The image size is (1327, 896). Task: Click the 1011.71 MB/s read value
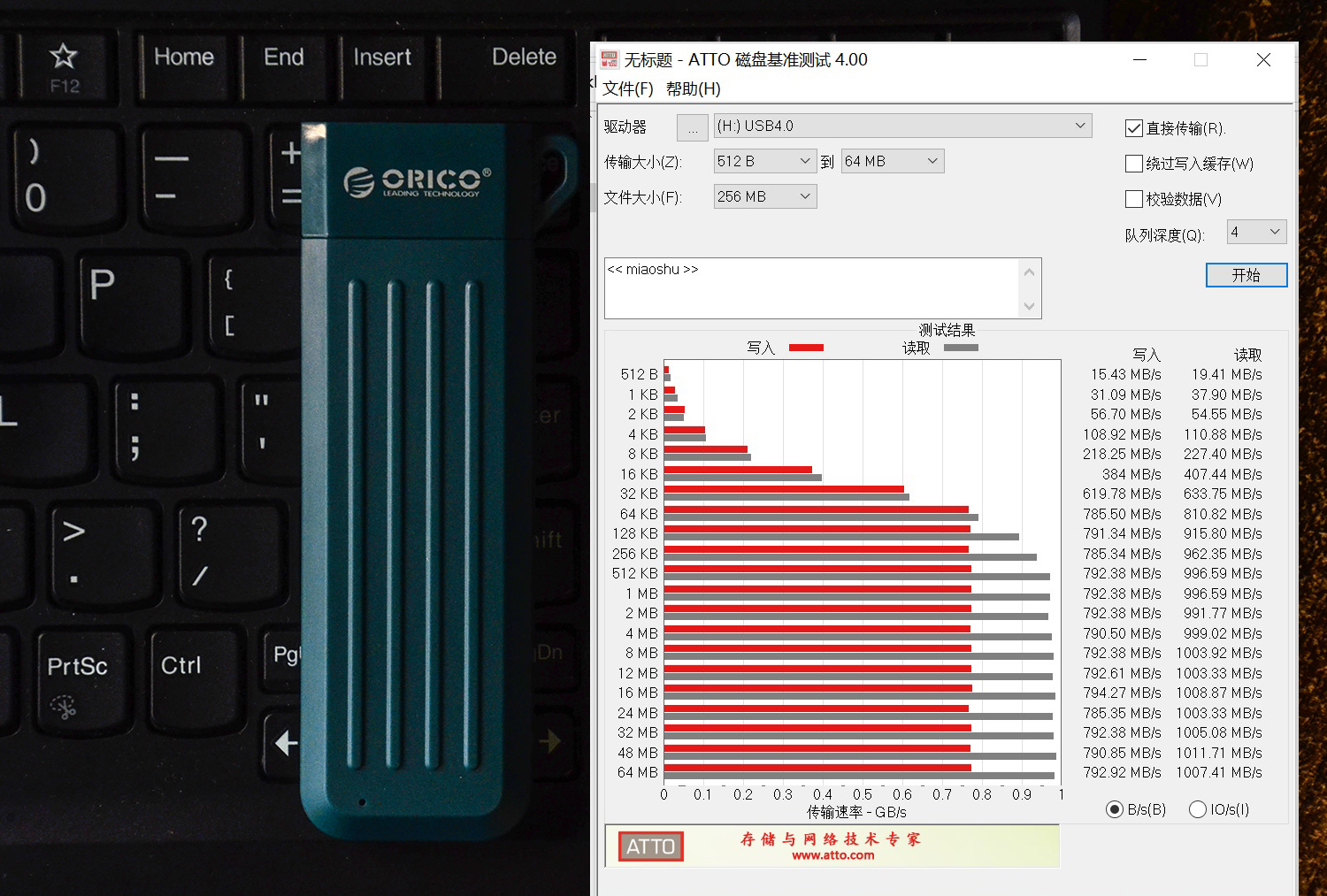(x=1219, y=753)
